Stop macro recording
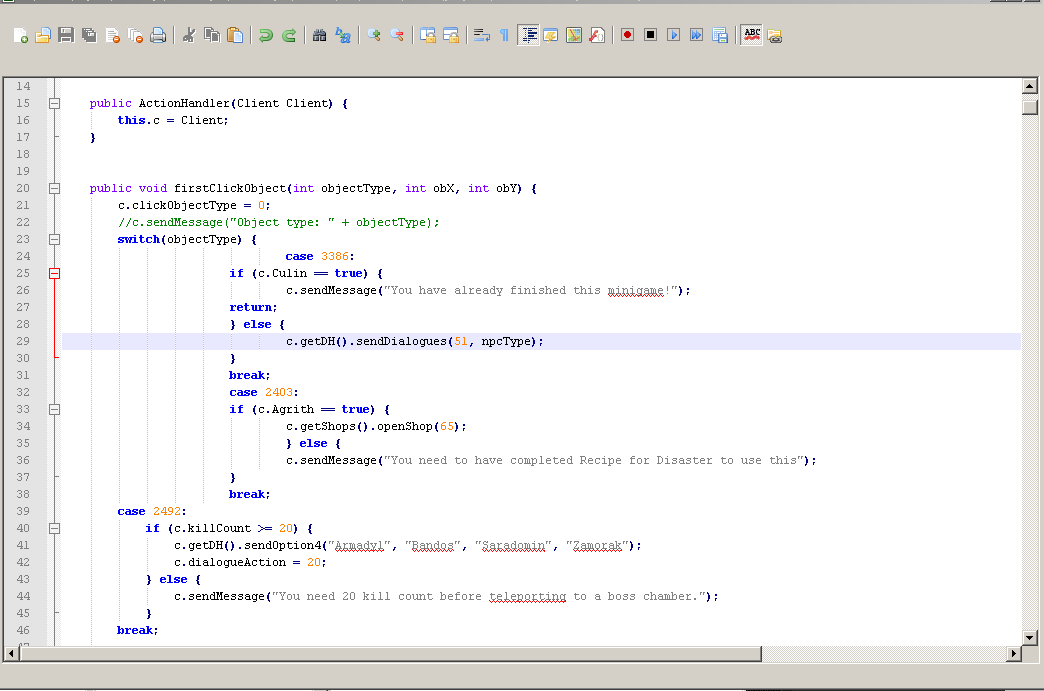The image size is (1044, 691). [x=651, y=35]
